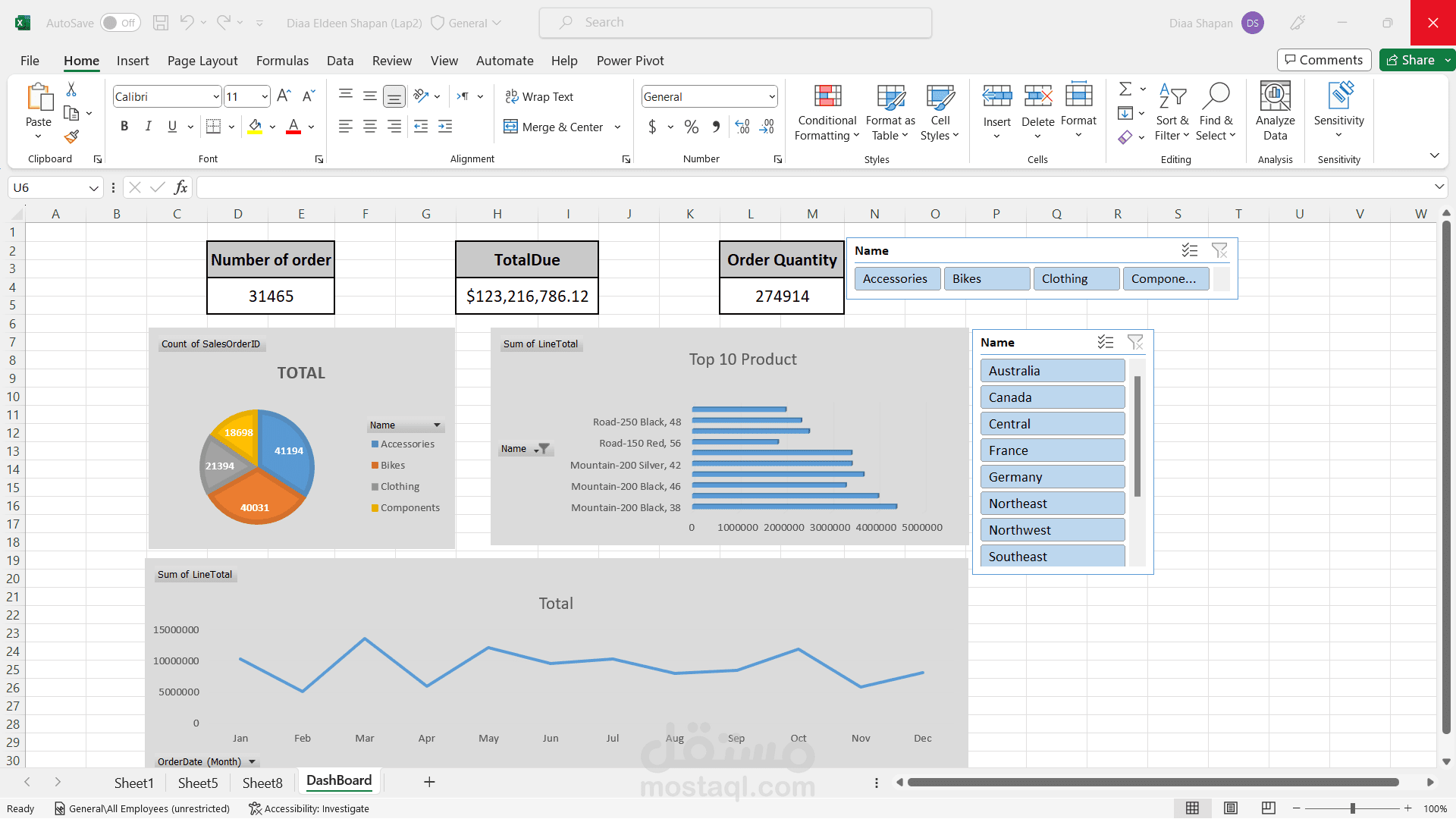Viewport: 1456px width, 819px height.
Task: Select the Germany slicer button
Action: (1052, 477)
